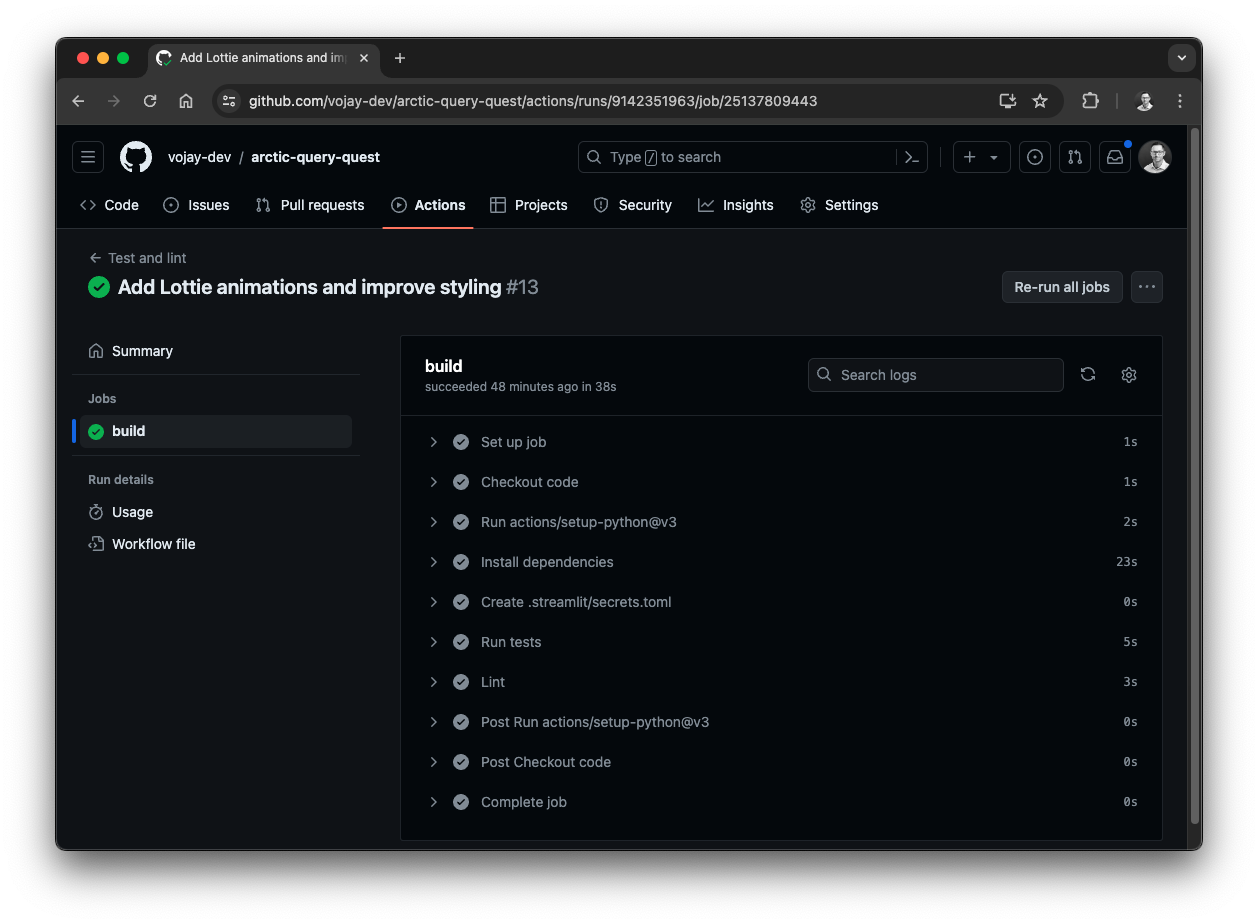This screenshot has width=1258, height=924.
Task: Open the user avatar menu in GitHub header
Action: [x=1155, y=157]
